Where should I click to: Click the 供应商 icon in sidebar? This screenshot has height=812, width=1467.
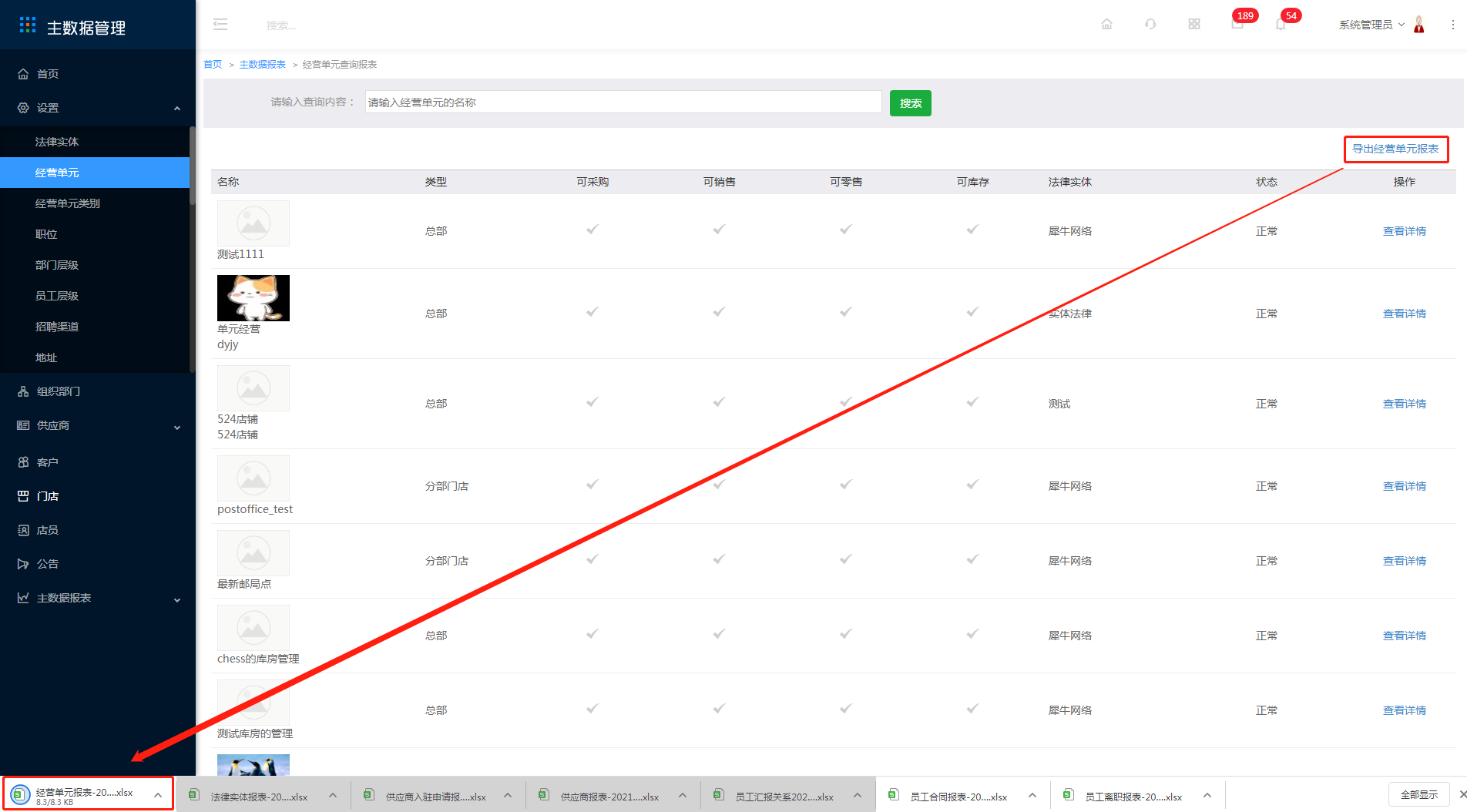[23, 425]
